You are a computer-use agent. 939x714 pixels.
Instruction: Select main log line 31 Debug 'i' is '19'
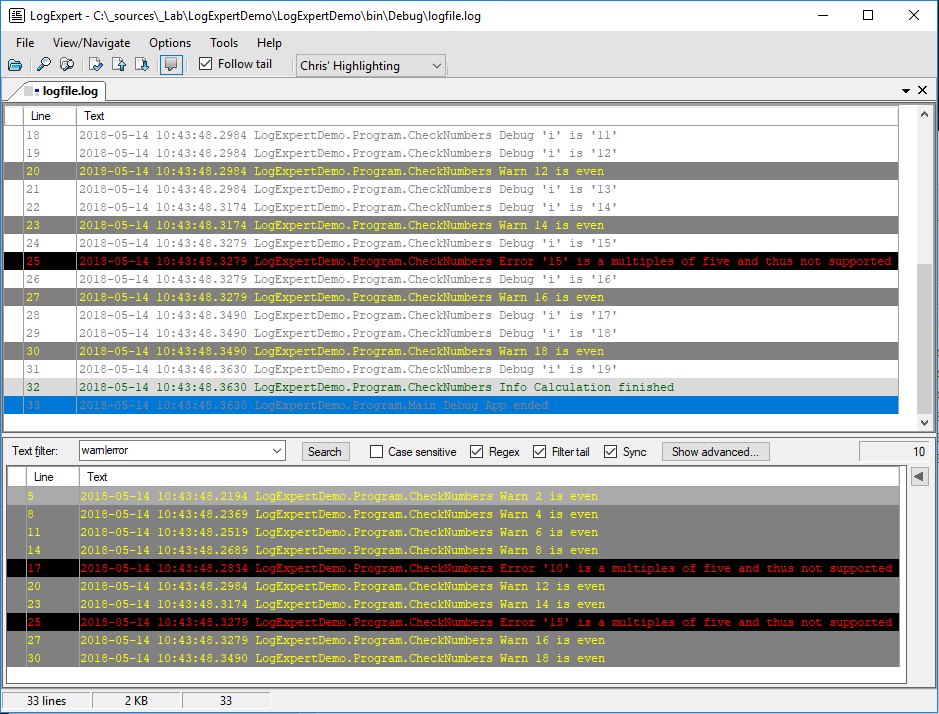coord(451,369)
